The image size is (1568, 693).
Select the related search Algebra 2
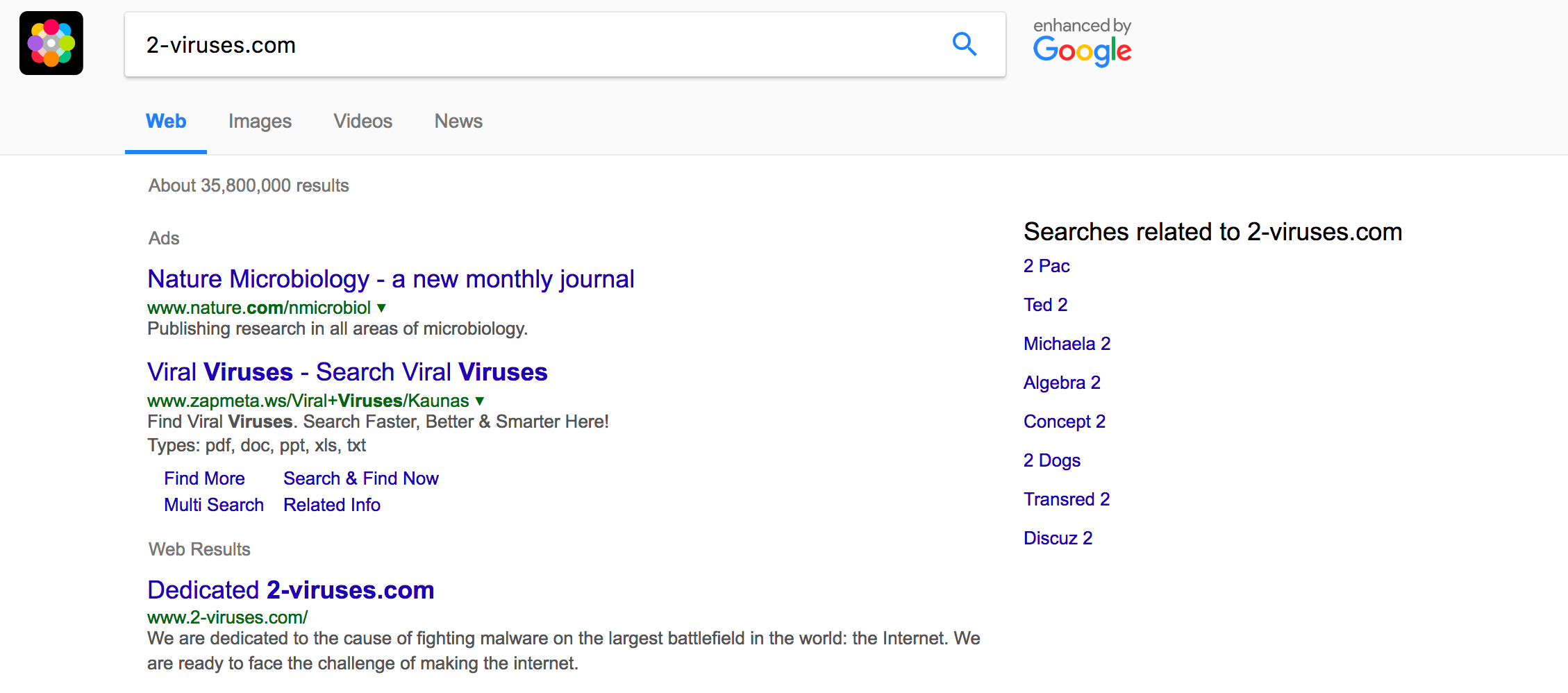pos(1061,383)
